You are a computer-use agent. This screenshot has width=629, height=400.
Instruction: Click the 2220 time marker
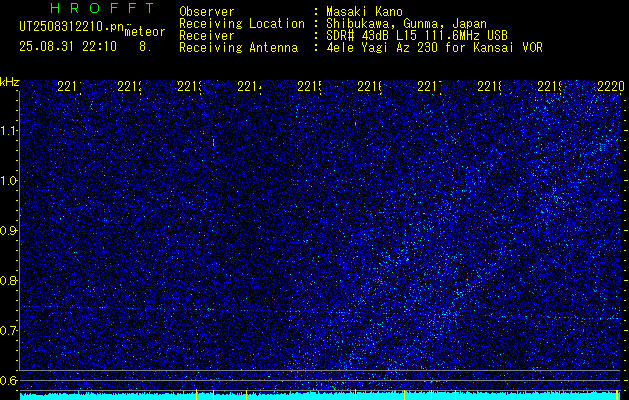click(611, 86)
